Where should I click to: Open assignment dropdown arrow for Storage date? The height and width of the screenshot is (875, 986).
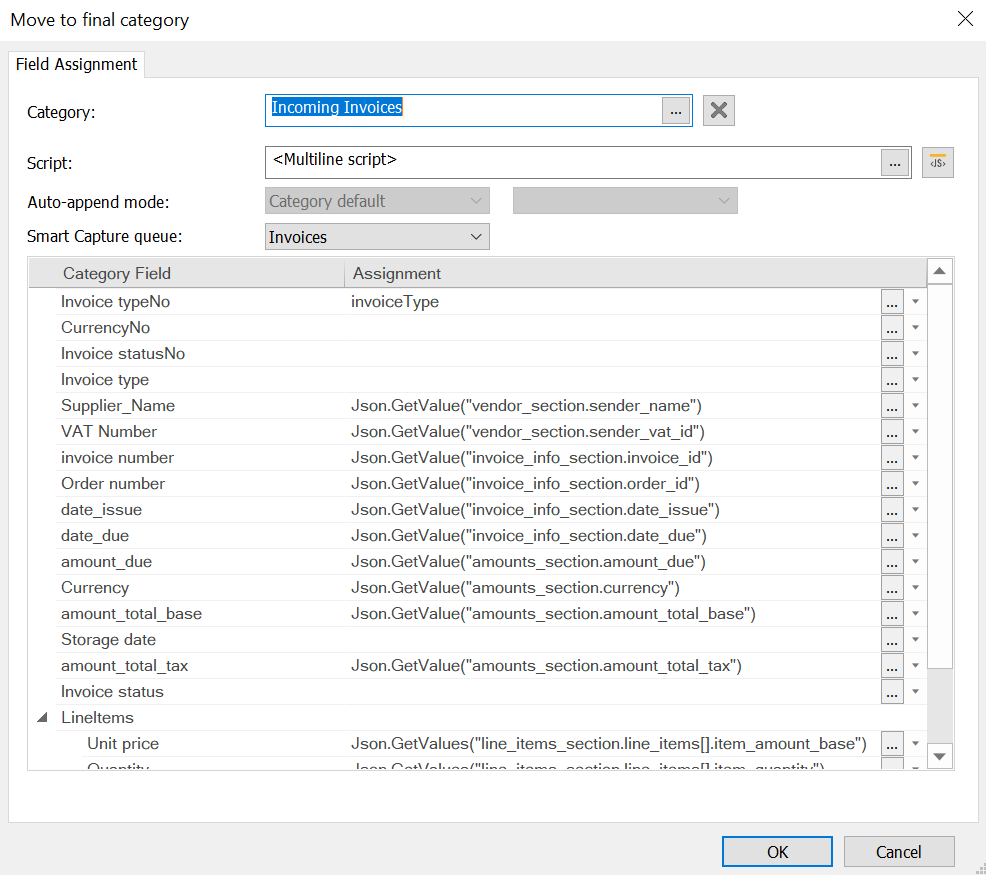tap(916, 640)
